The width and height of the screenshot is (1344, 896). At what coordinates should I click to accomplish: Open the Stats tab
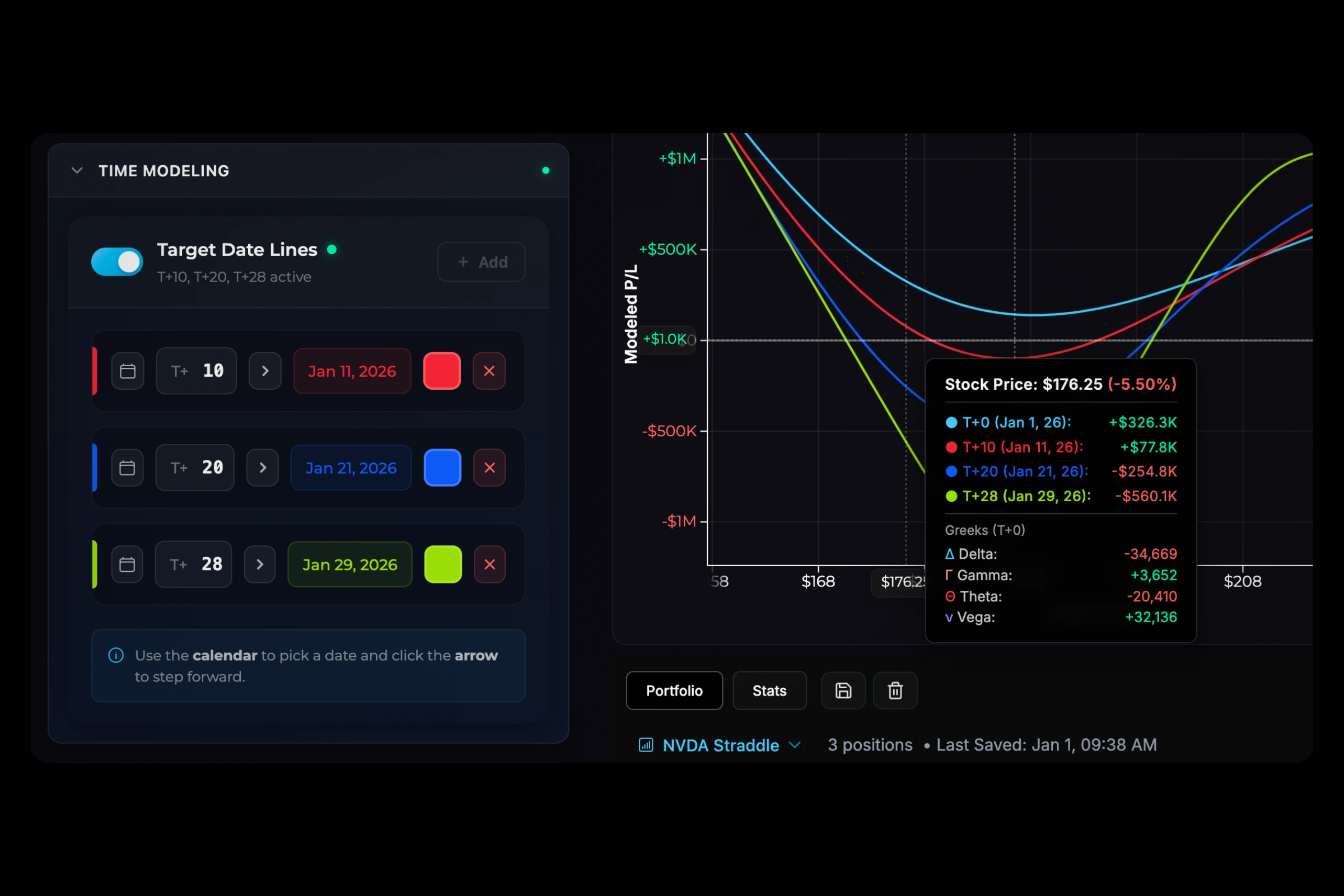point(769,690)
